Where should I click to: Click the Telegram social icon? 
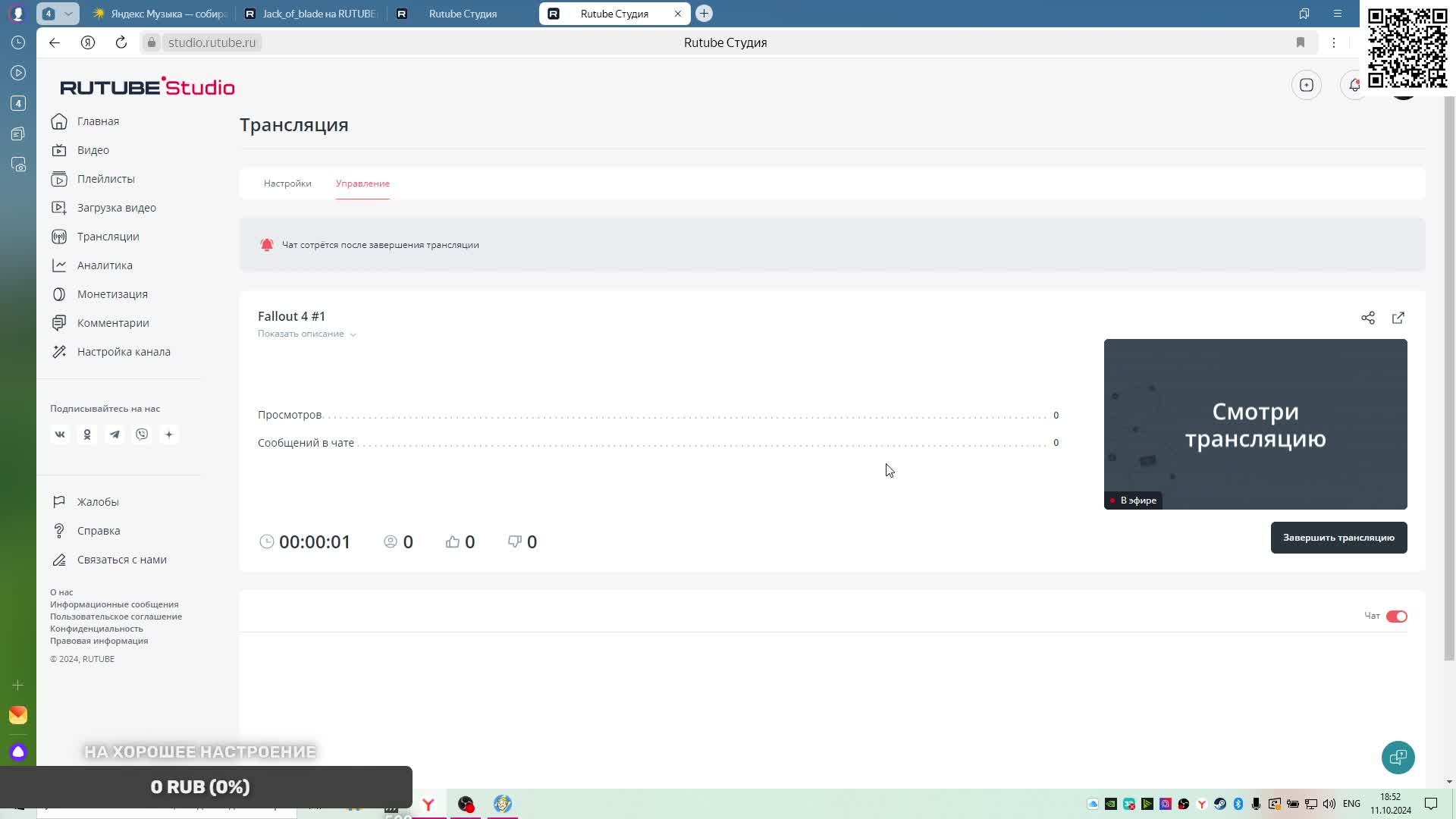click(115, 435)
